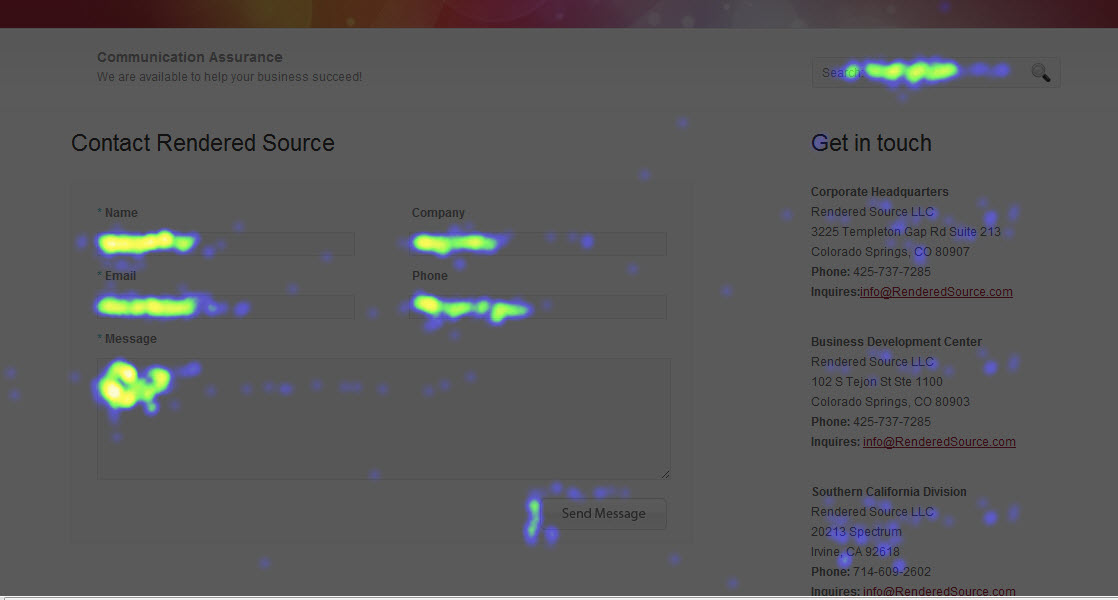Click the phone number 714-609-2602
Image resolution: width=1118 pixels, height=600 pixels.
(891, 571)
